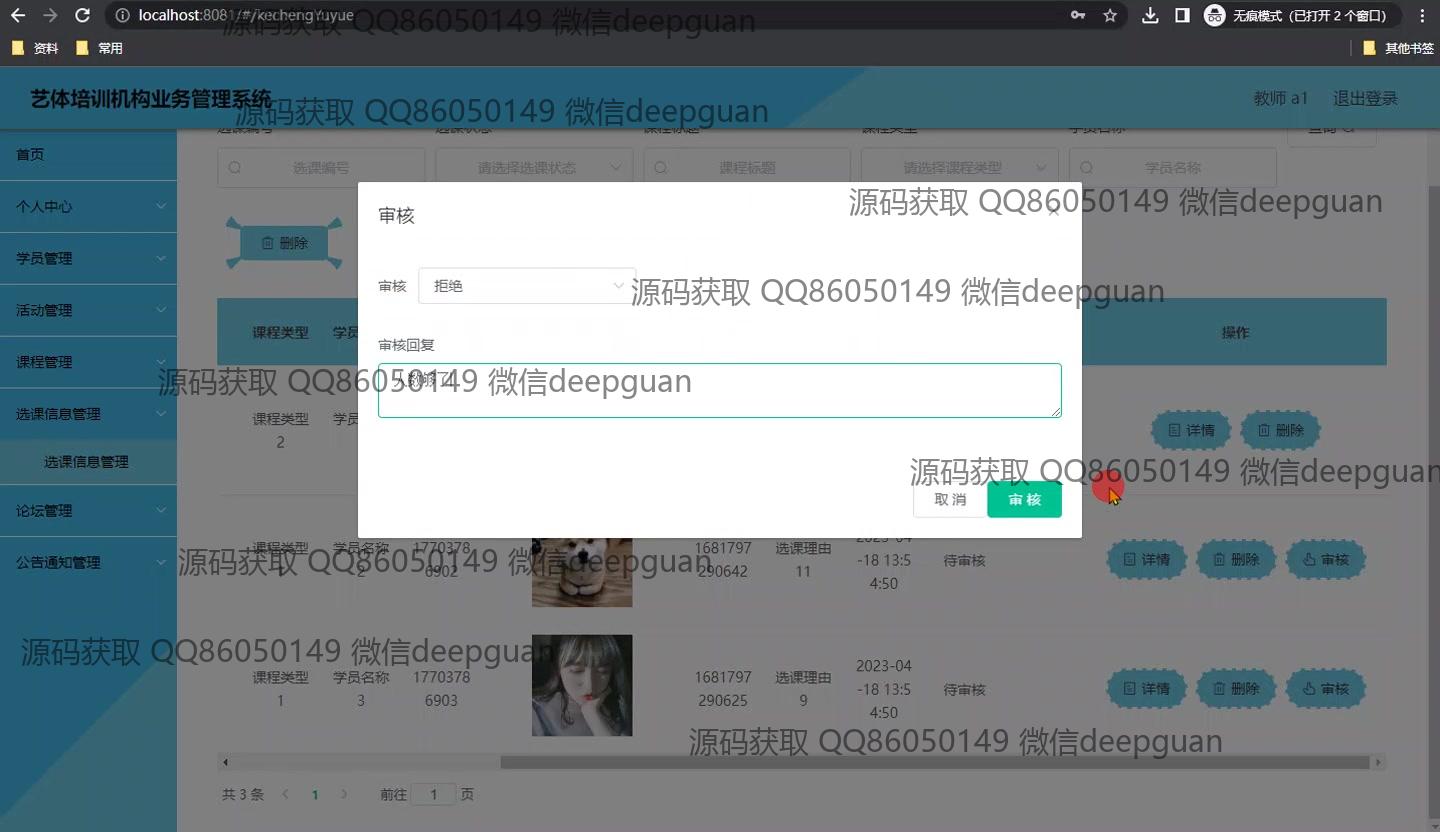The width and height of the screenshot is (1440, 832).
Task: Open Chrome three-dot menu
Action: 1422,16
